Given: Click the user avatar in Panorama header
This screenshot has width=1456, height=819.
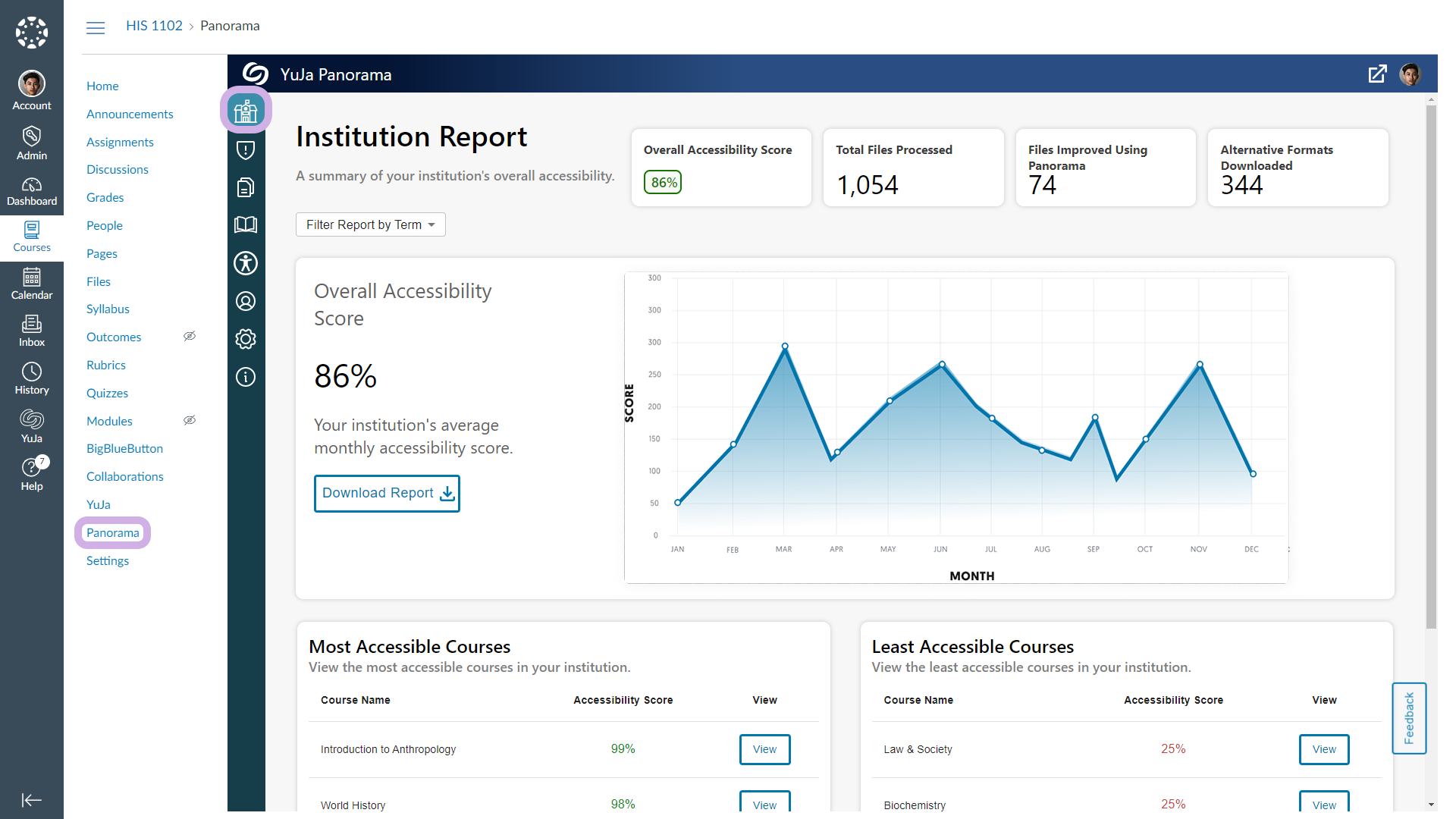Looking at the screenshot, I should pos(1410,74).
